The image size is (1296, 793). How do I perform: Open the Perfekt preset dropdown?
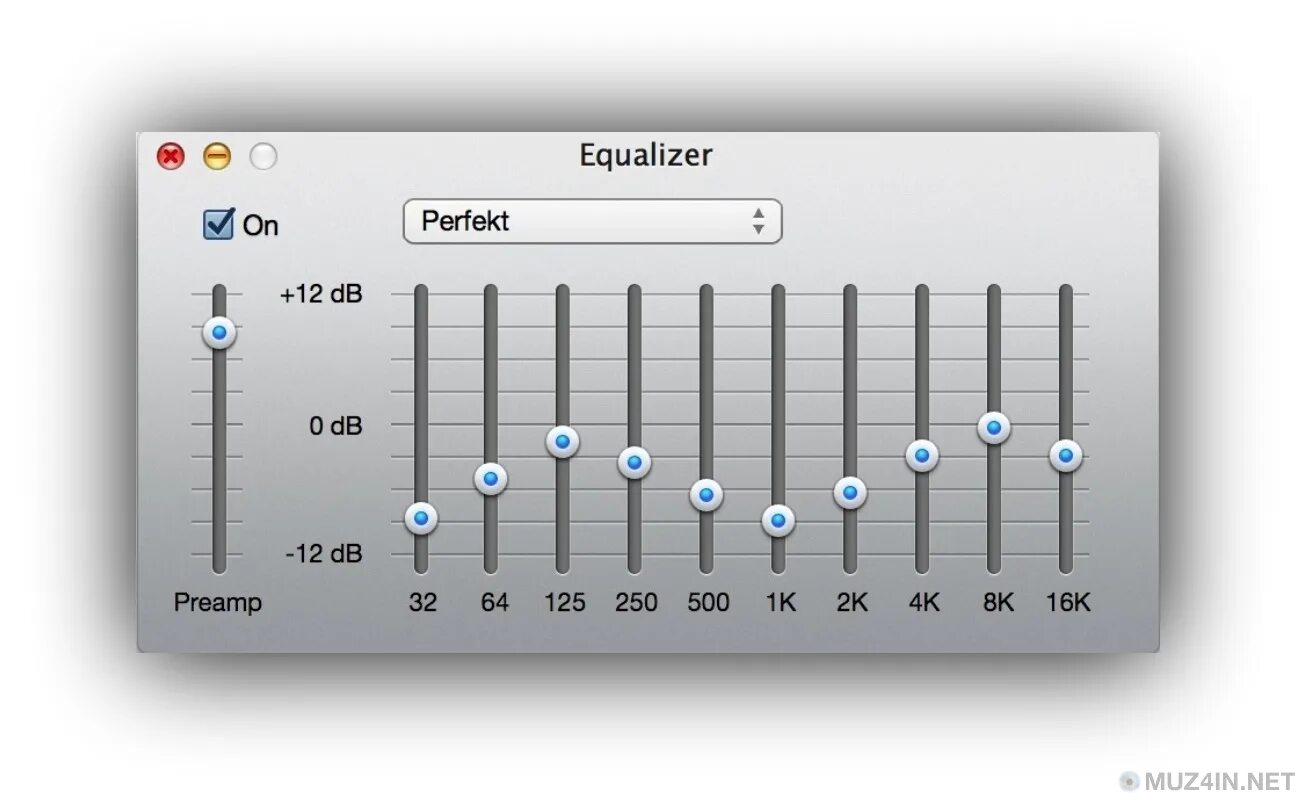coord(592,221)
